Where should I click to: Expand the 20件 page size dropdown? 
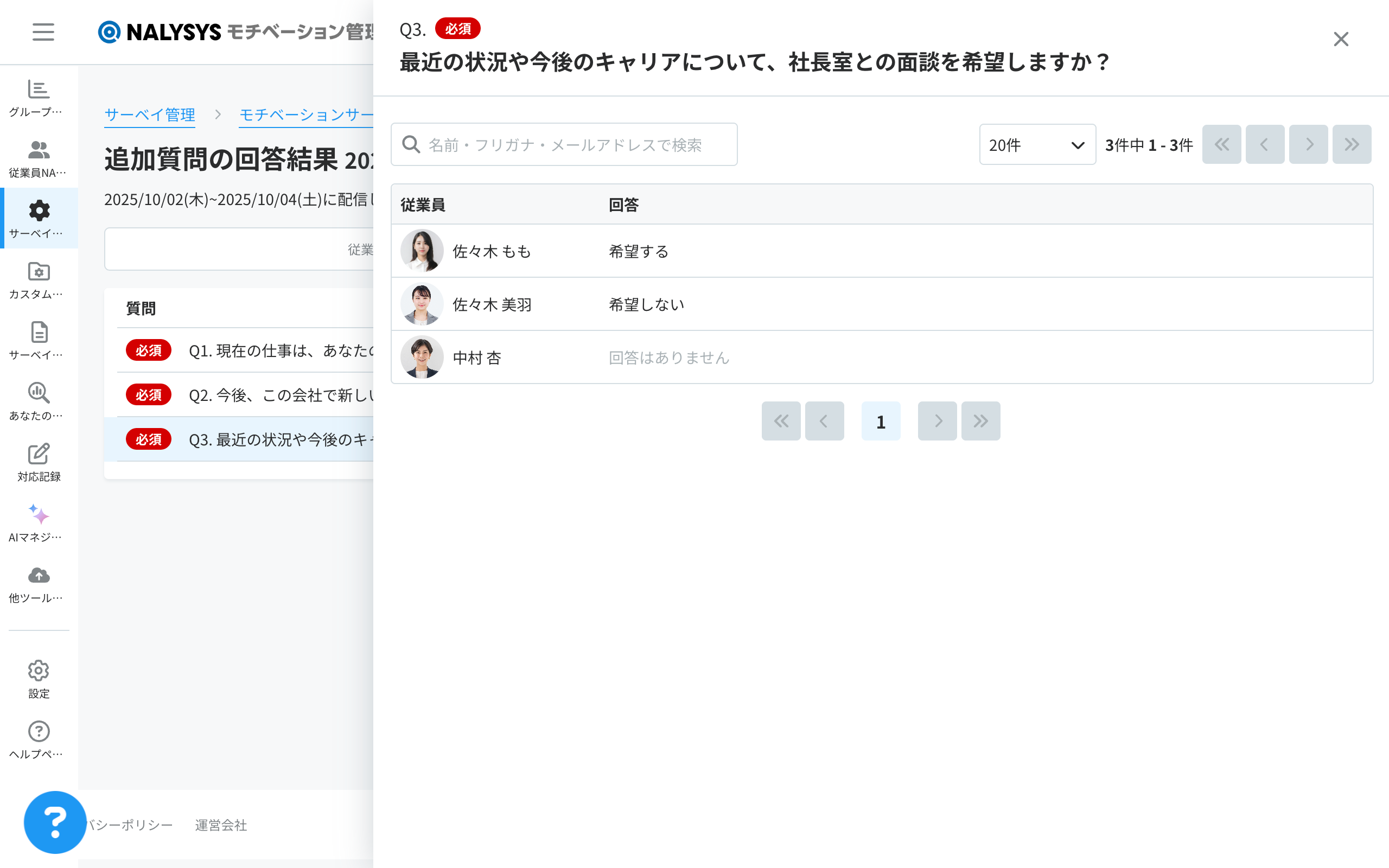coord(1036,145)
